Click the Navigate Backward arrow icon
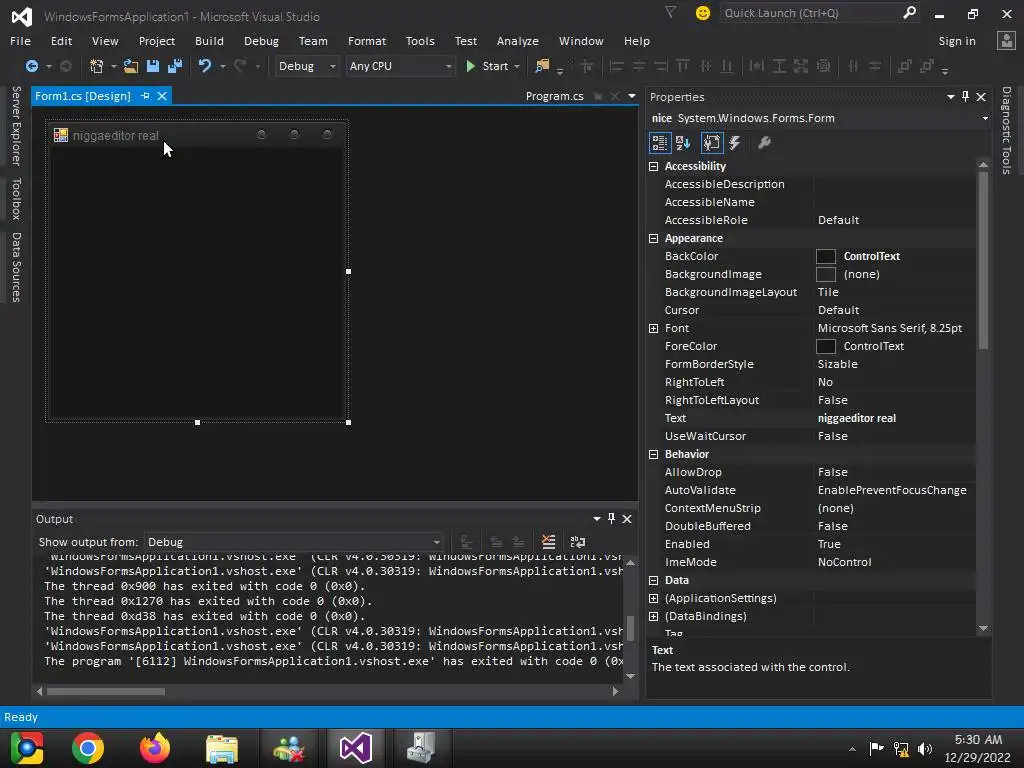 (x=31, y=66)
